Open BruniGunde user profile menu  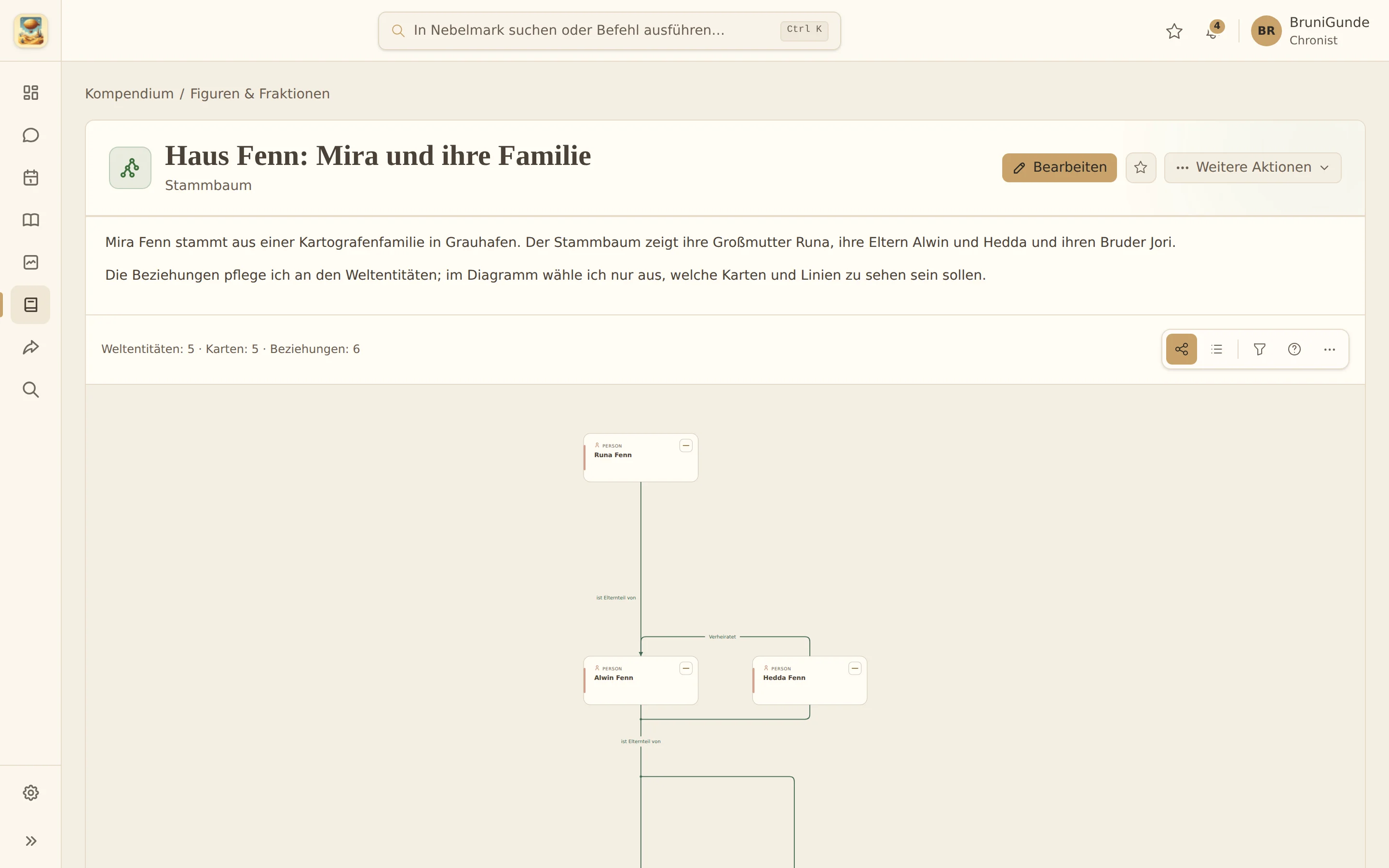click(1310, 31)
